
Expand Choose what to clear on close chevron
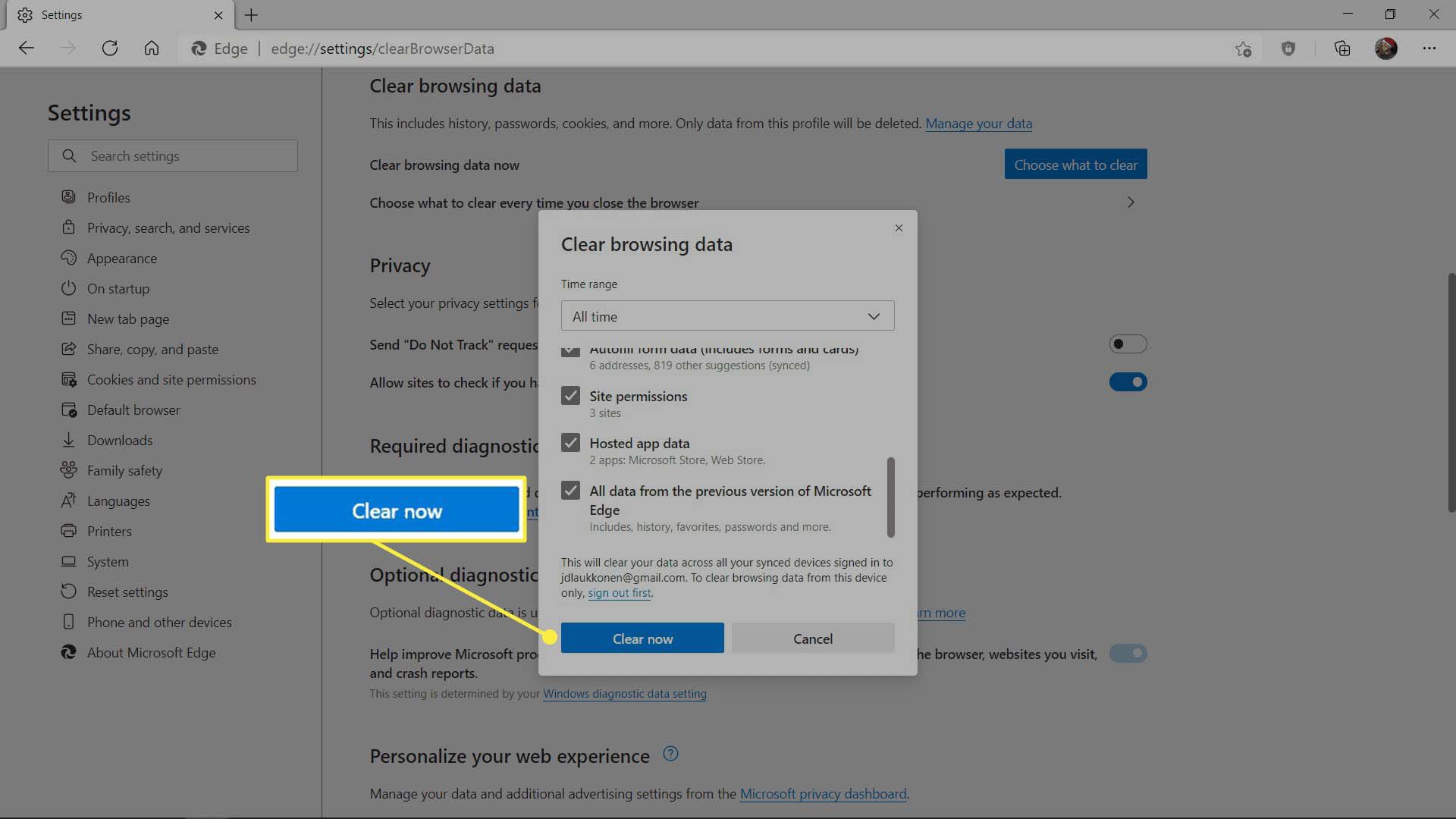click(1131, 202)
